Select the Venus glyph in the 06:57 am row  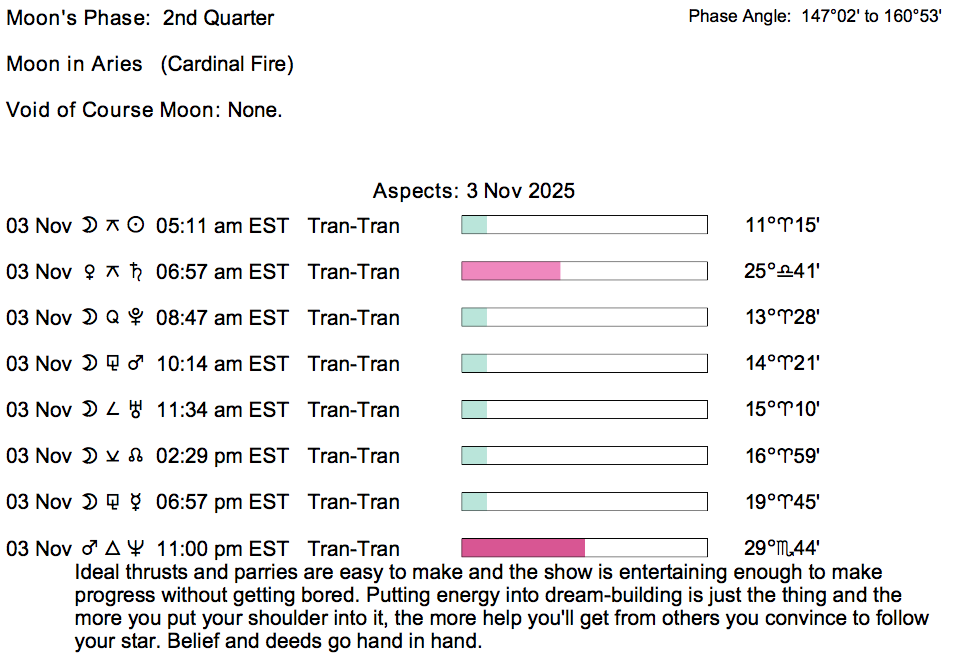91,272
